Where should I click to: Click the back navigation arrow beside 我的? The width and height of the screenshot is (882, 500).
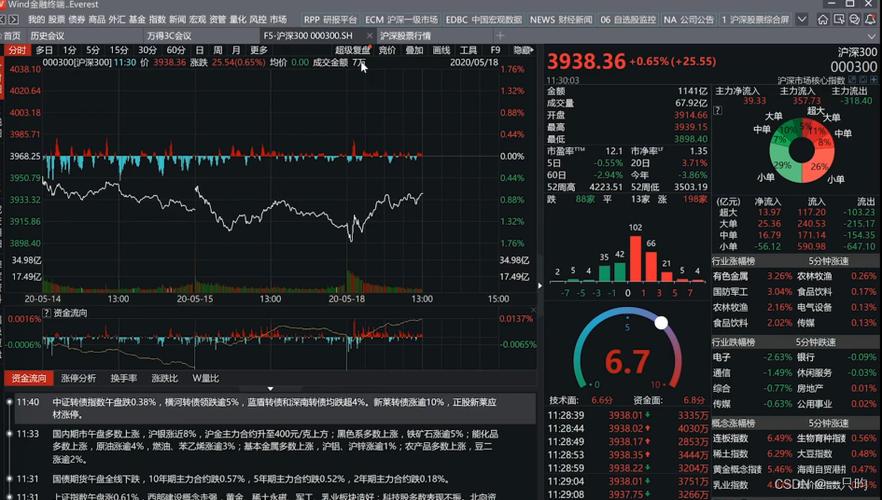point(3,19)
